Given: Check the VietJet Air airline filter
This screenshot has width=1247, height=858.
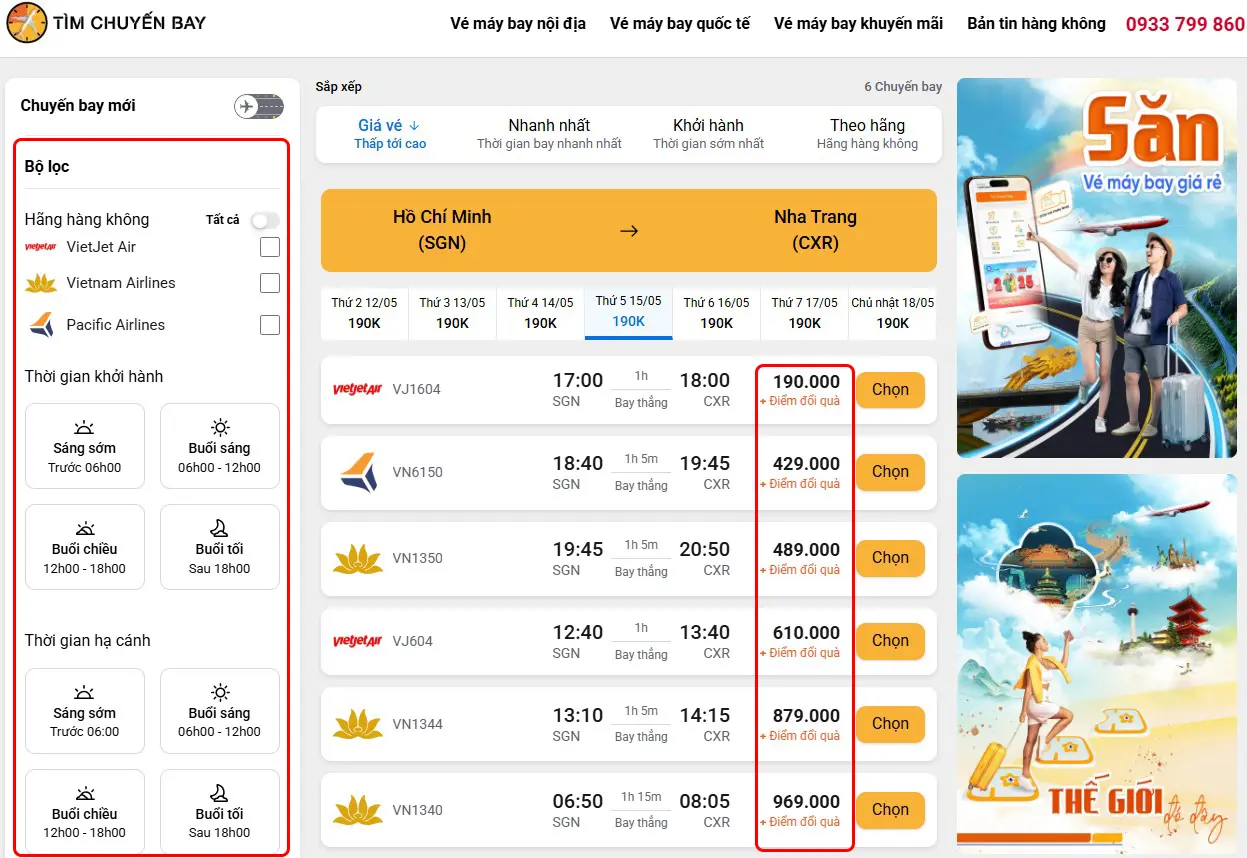Looking at the screenshot, I should (x=270, y=247).
